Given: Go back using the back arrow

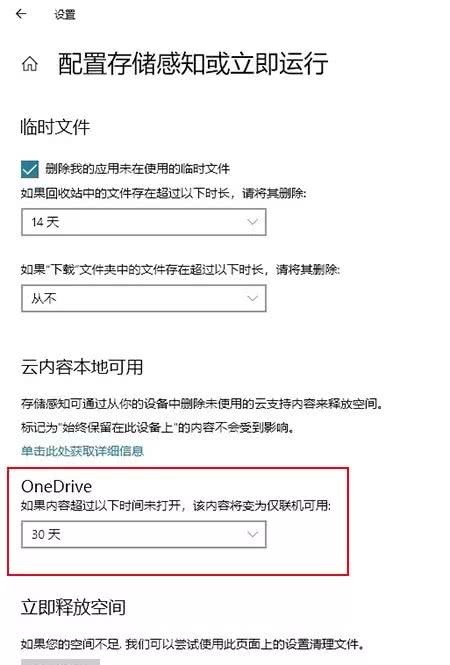Looking at the screenshot, I should pos(21,14).
